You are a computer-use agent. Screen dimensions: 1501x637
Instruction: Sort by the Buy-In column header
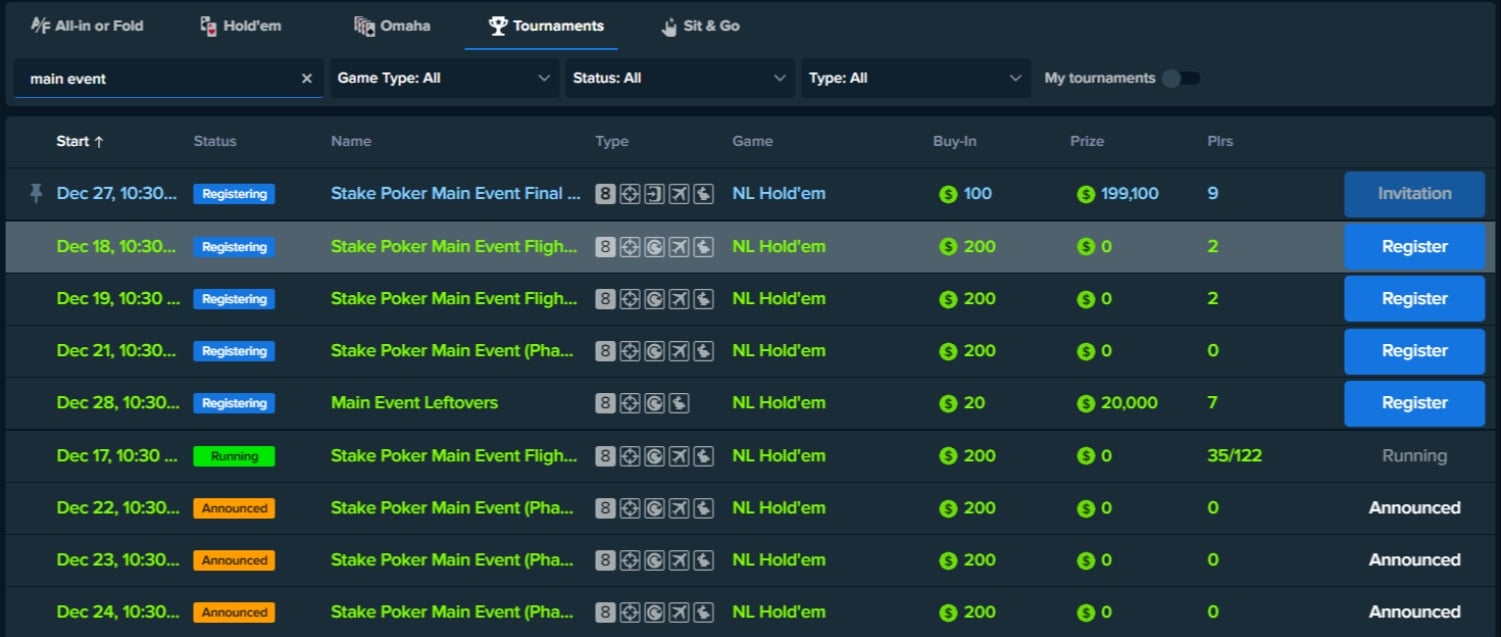955,141
